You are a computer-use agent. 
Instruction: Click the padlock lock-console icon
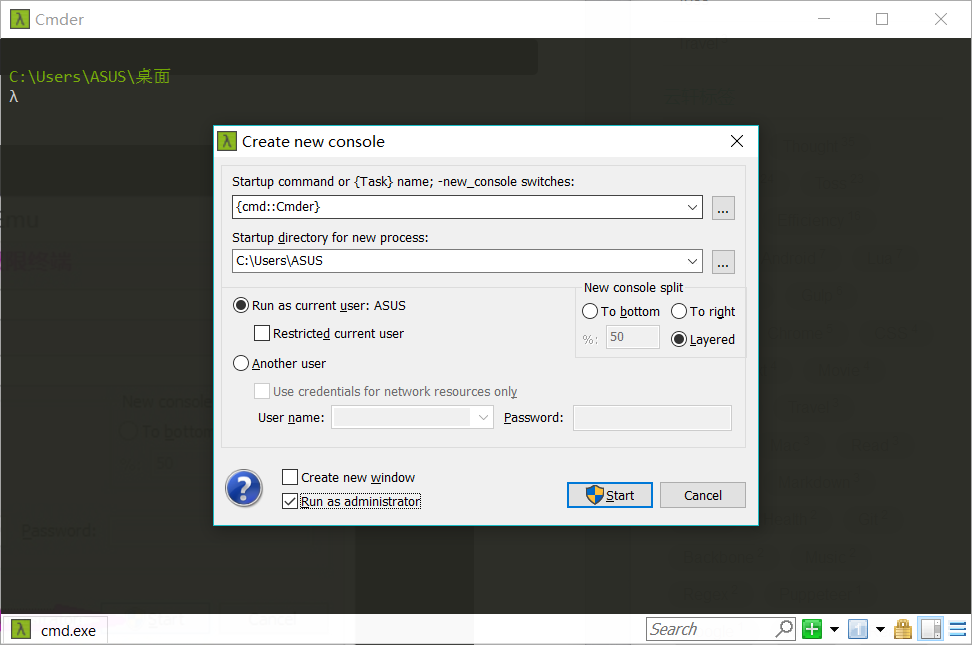(903, 629)
